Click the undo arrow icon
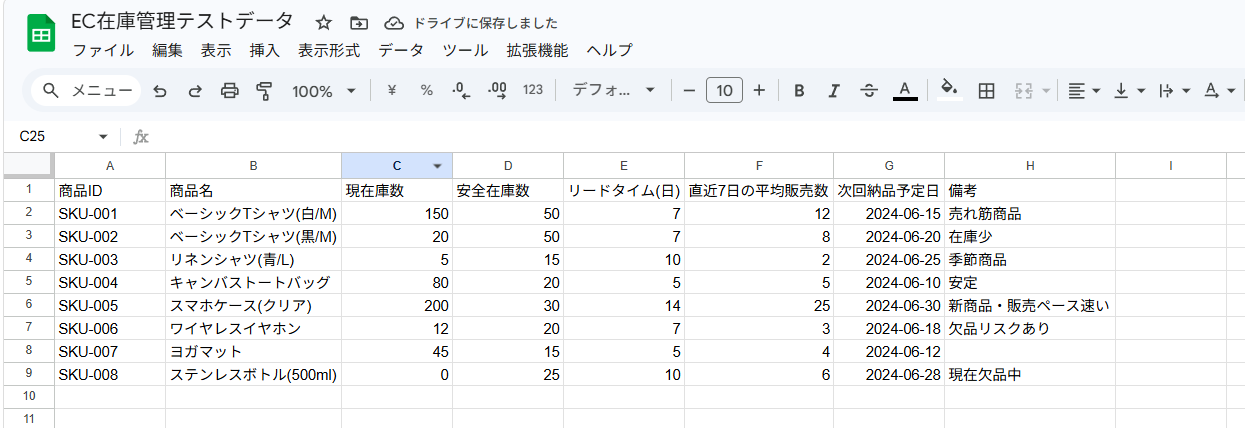 coord(160,91)
